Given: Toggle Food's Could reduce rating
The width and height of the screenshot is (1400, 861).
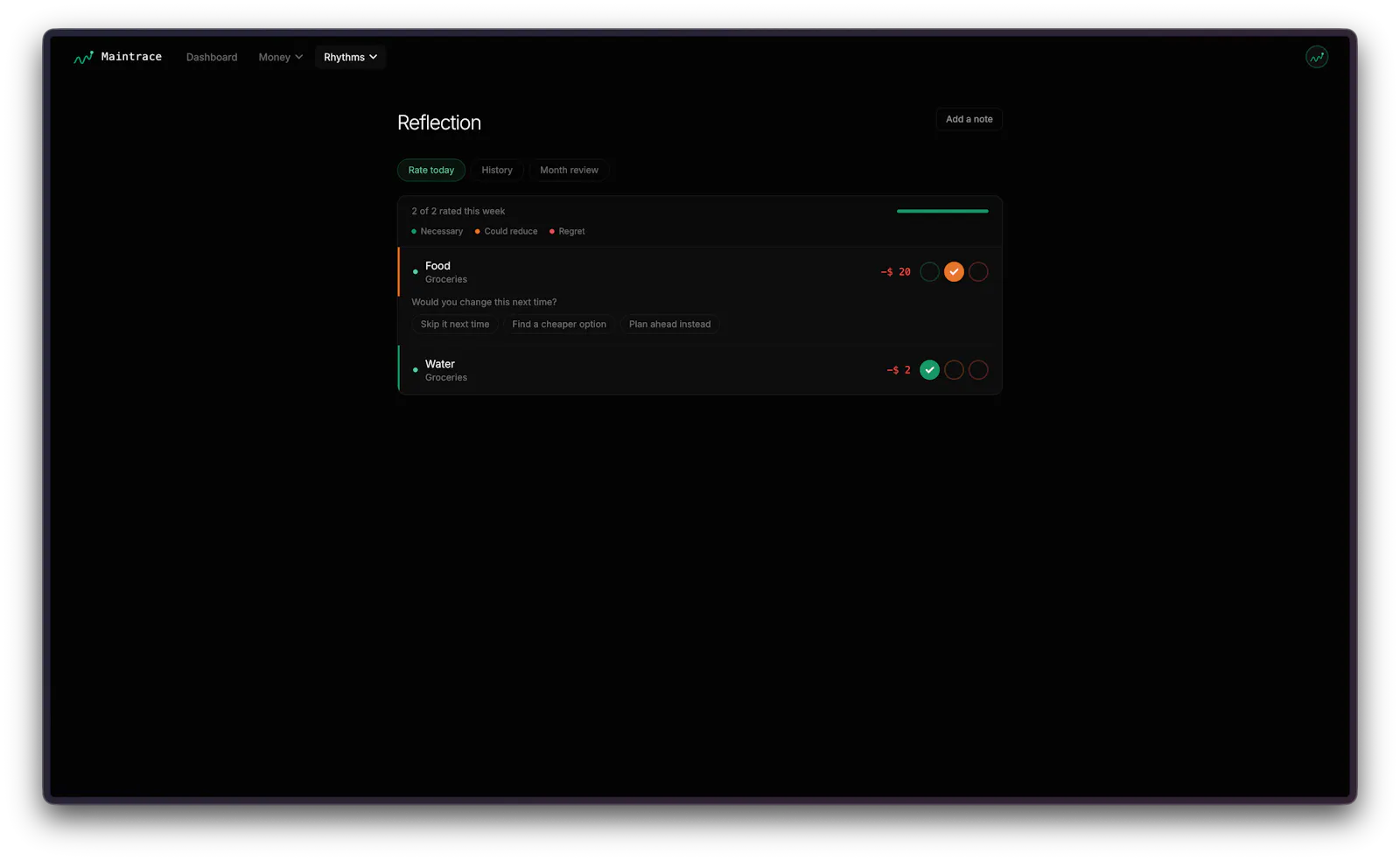Looking at the screenshot, I should [x=954, y=272].
